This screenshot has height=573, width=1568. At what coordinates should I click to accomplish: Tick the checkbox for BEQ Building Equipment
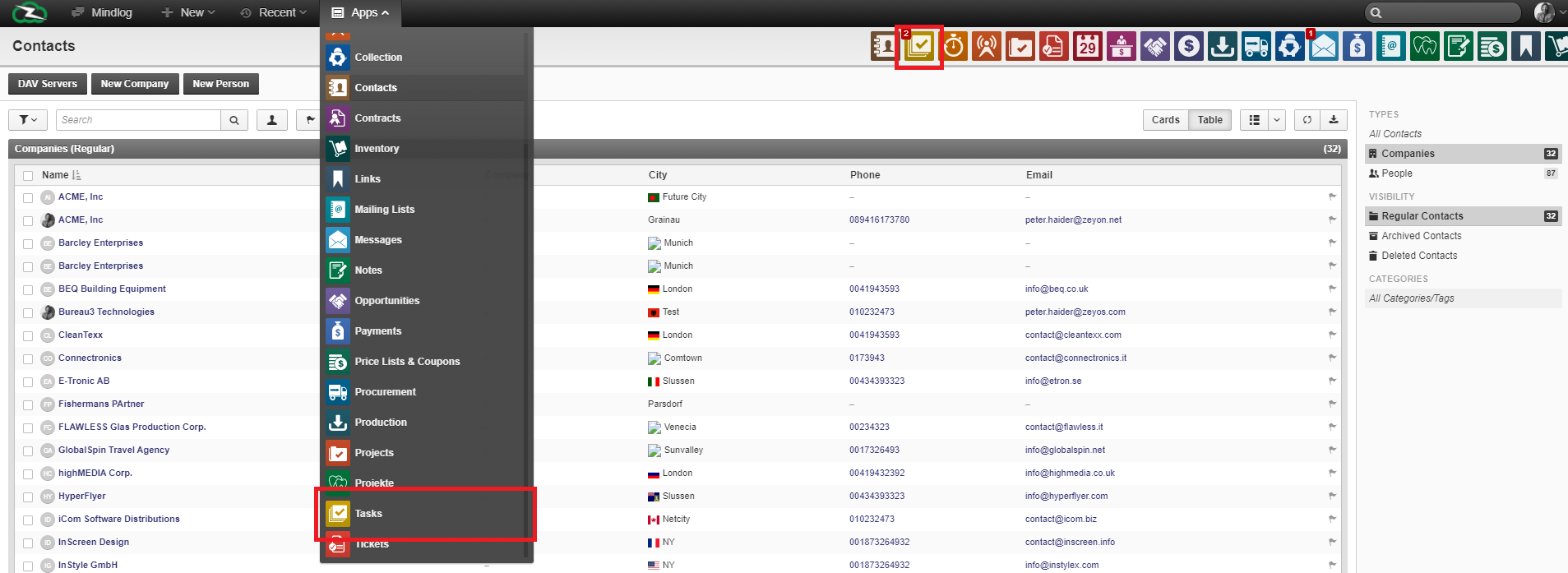point(28,290)
